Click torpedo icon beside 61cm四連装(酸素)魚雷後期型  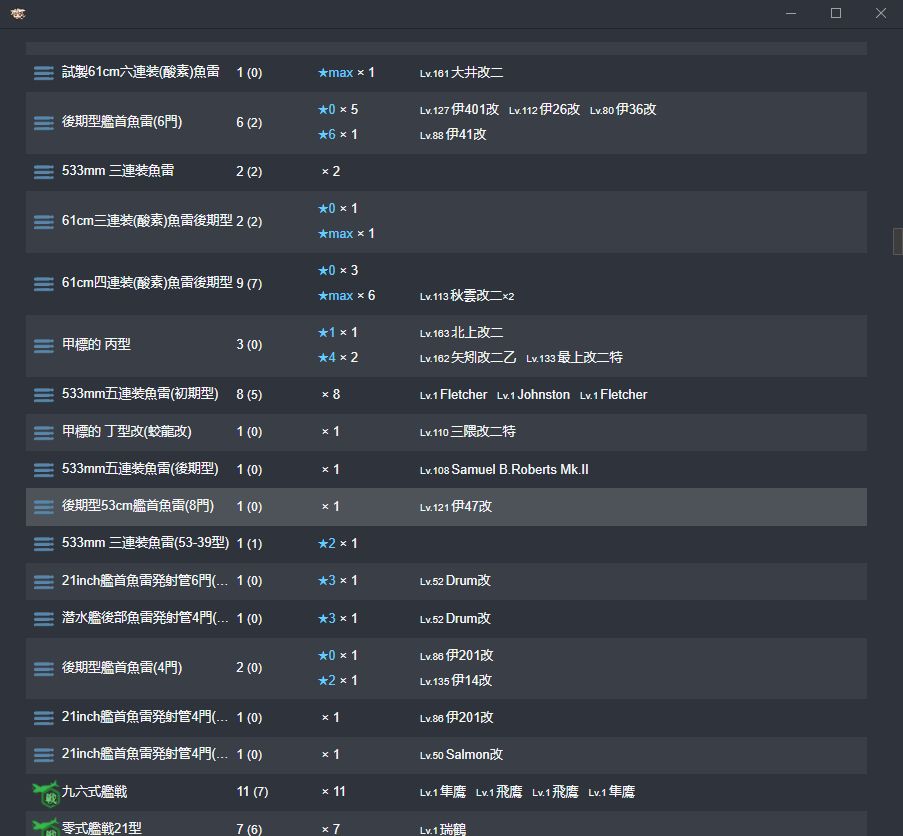click(x=44, y=284)
